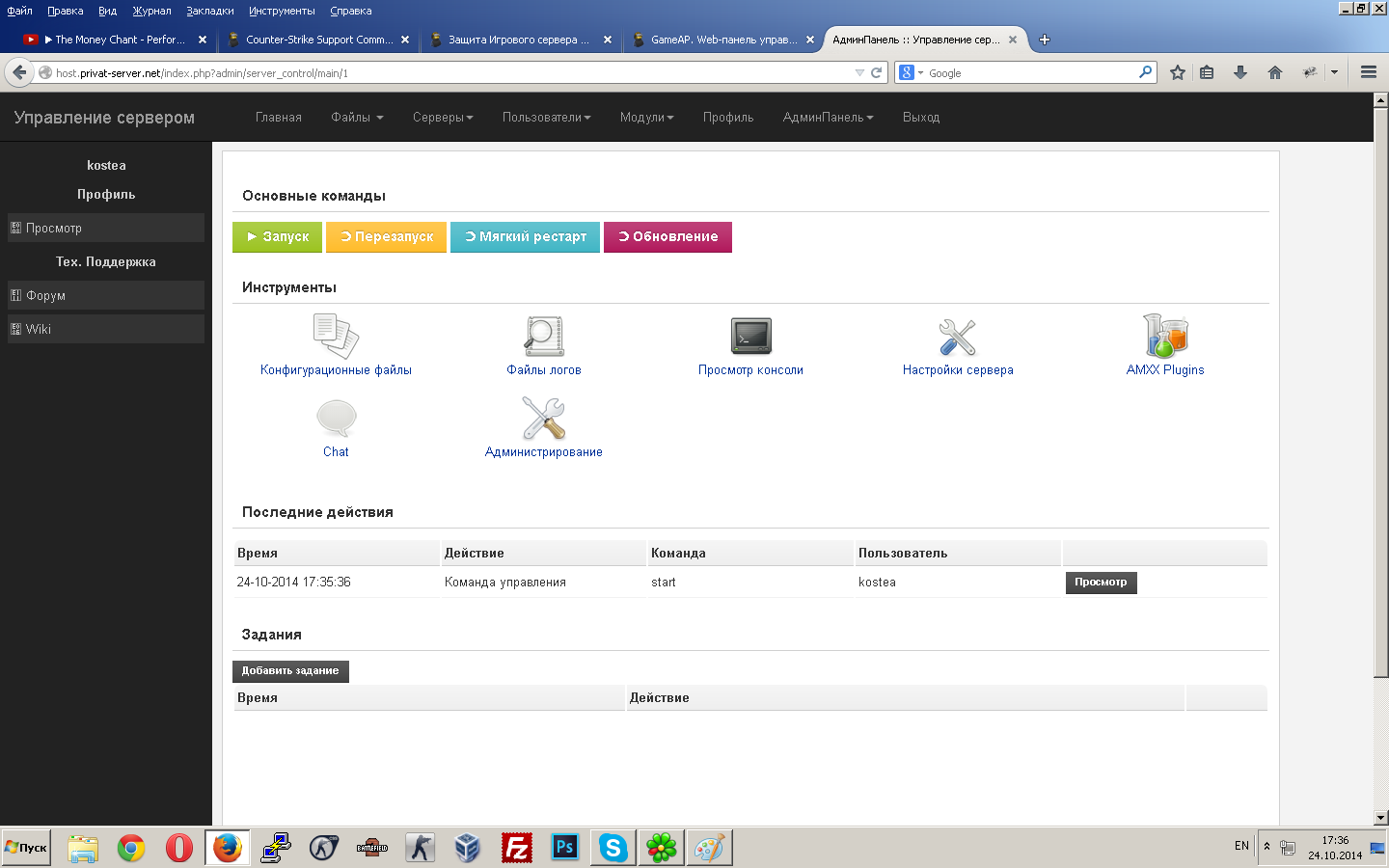Open Skype from the taskbar
The image size is (1389, 868).
click(x=613, y=848)
